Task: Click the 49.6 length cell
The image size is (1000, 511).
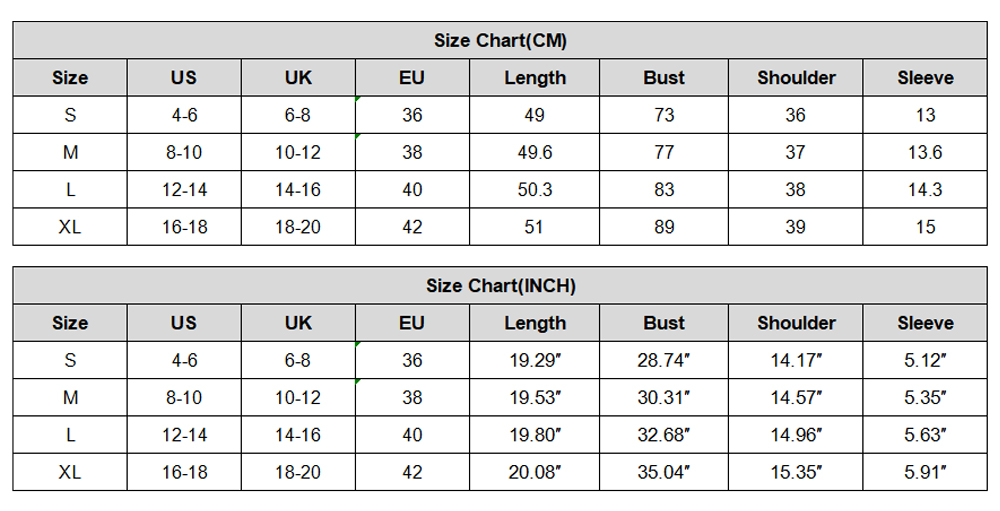Action: point(535,153)
